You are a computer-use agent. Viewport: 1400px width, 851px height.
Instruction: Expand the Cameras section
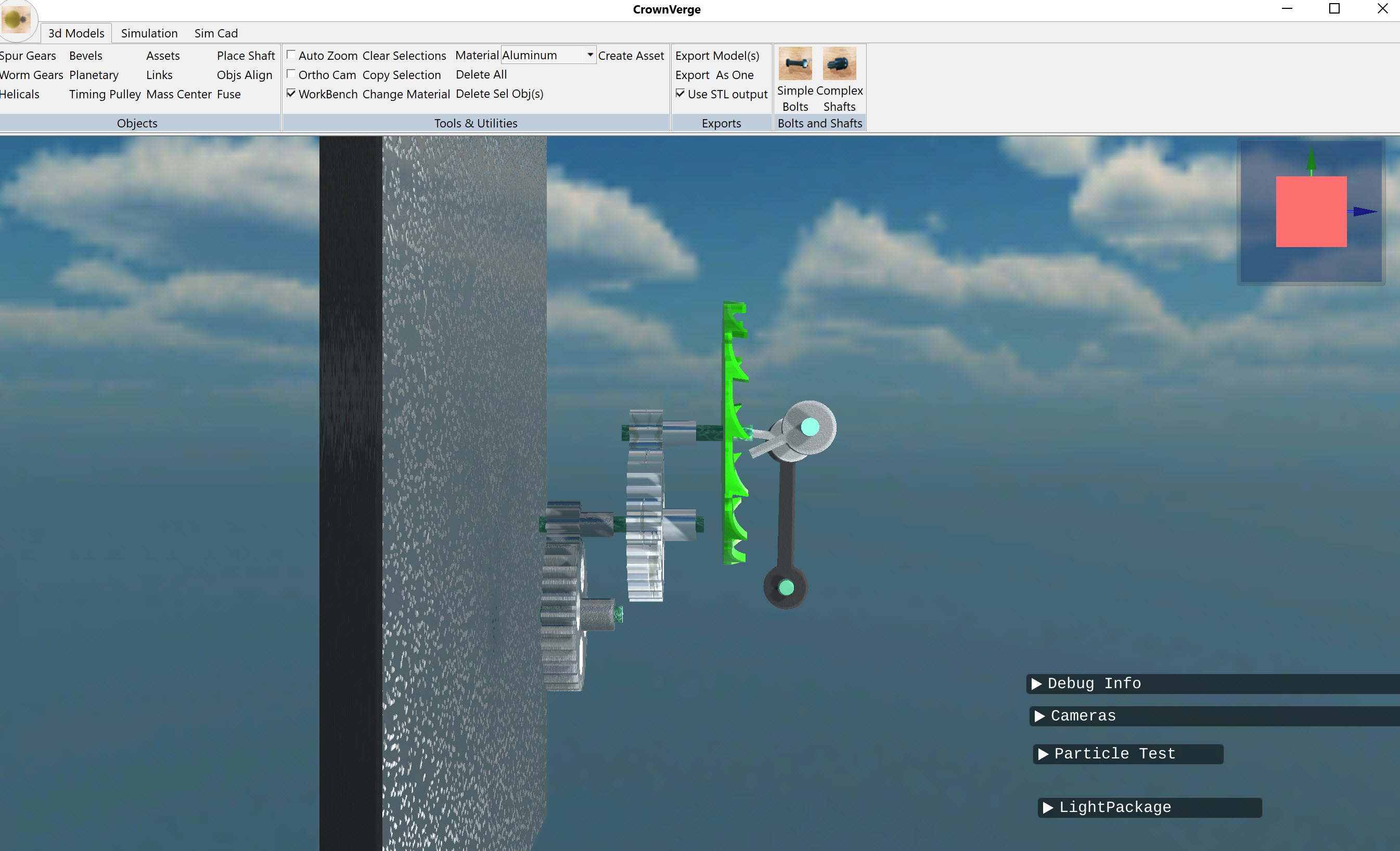coord(1040,716)
